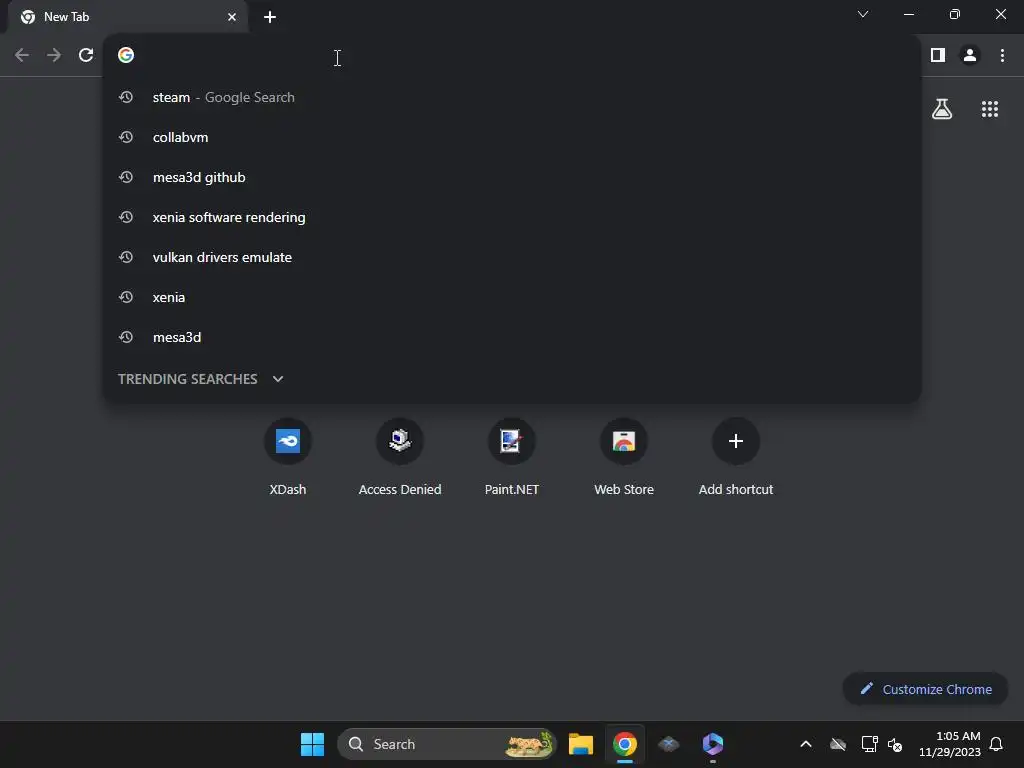1024x768 pixels.
Task: Select the 'collabvm' suggestion
Action: 512,137
